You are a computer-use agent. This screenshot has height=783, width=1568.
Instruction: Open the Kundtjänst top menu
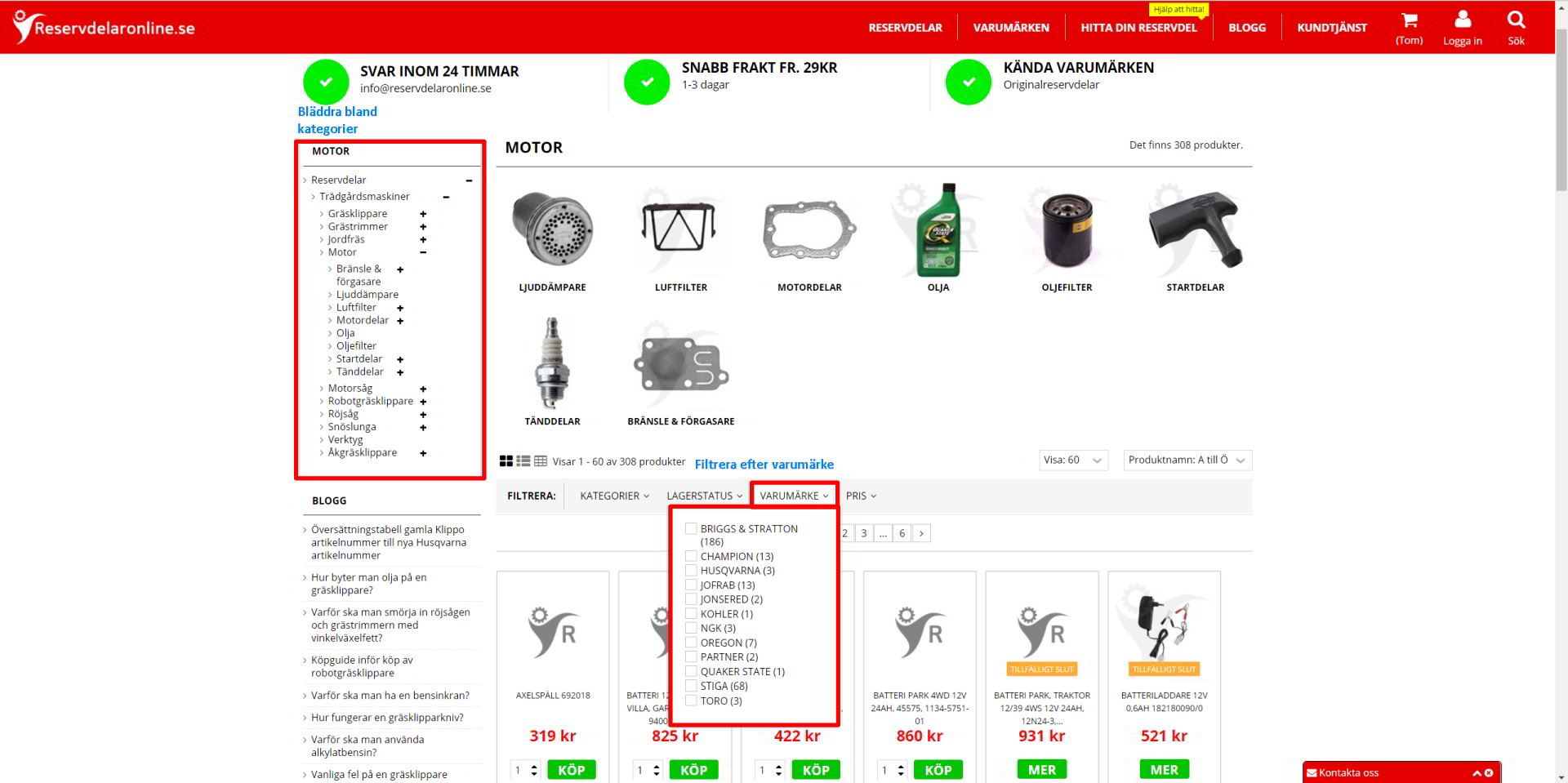(1332, 28)
